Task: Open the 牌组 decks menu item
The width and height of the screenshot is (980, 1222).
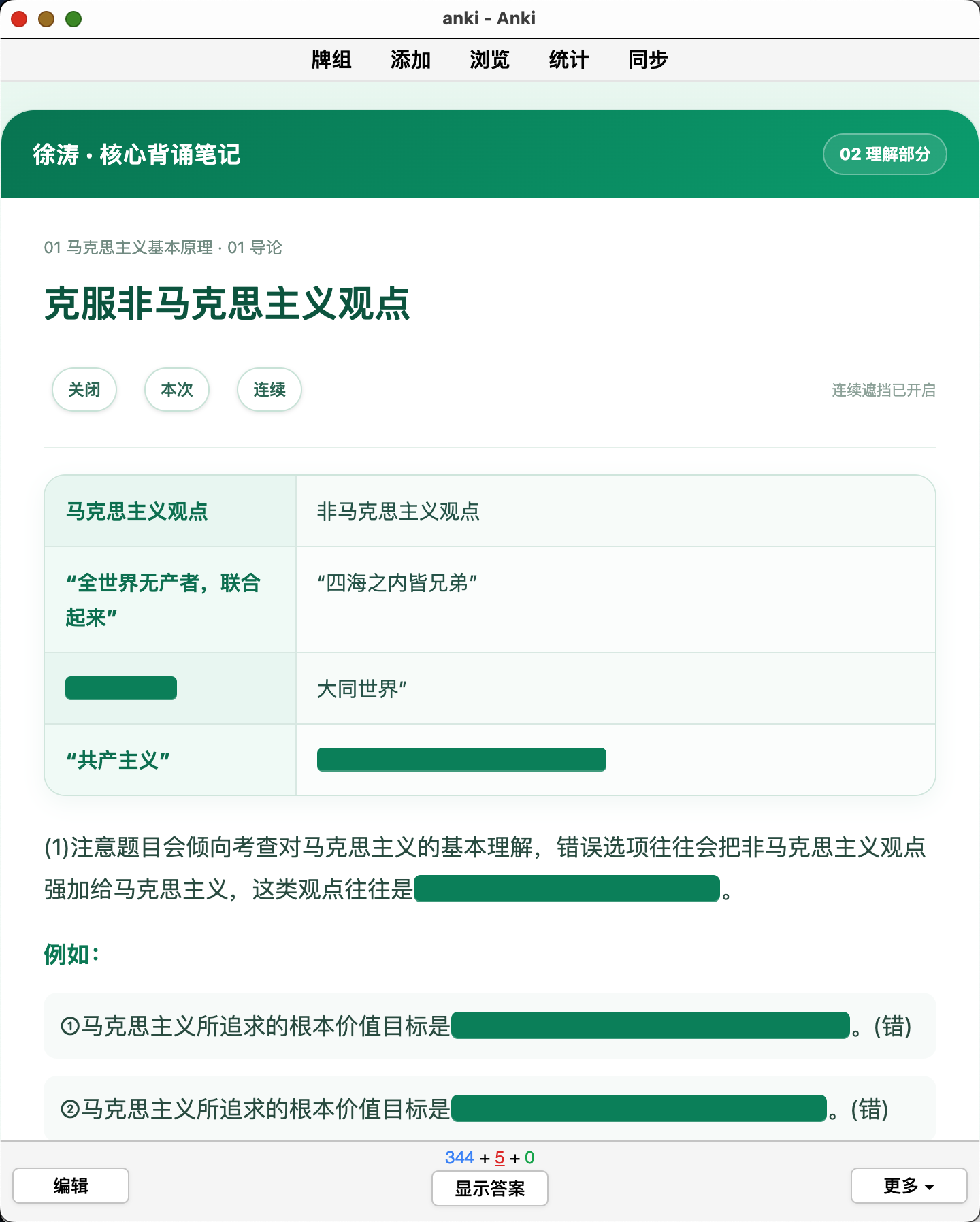Action: click(x=331, y=60)
